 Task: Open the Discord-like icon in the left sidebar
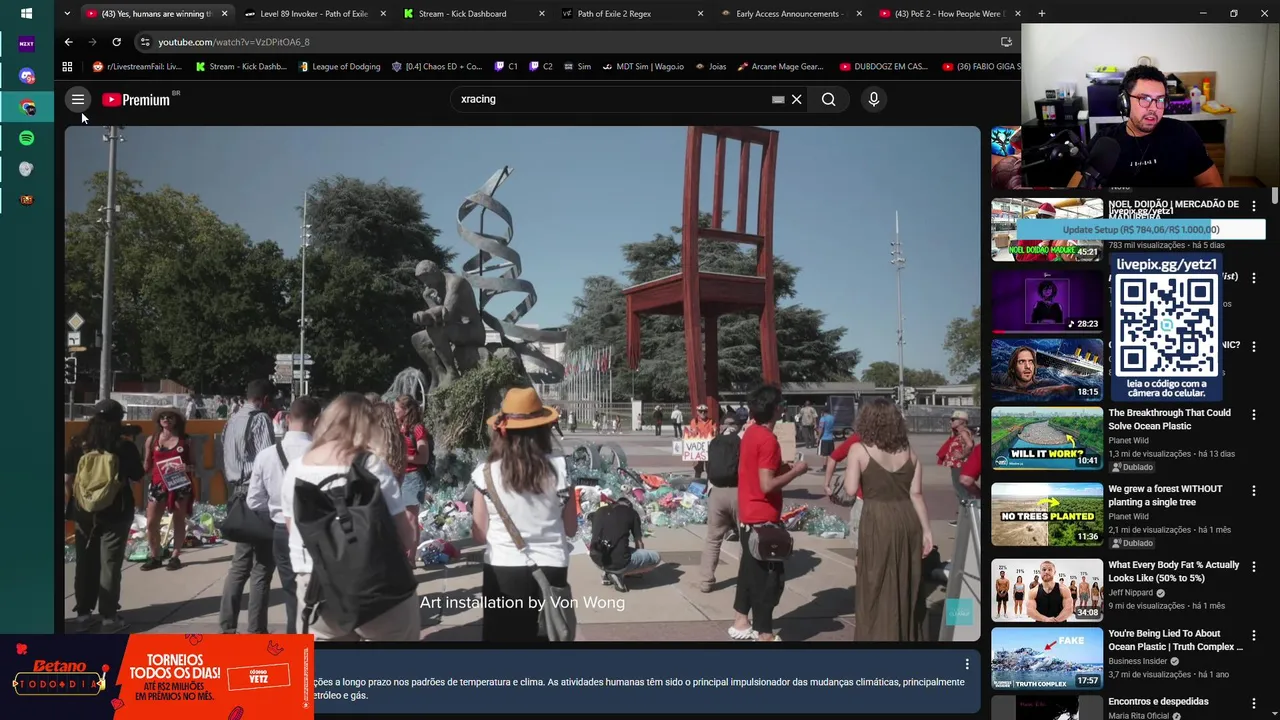point(26,76)
